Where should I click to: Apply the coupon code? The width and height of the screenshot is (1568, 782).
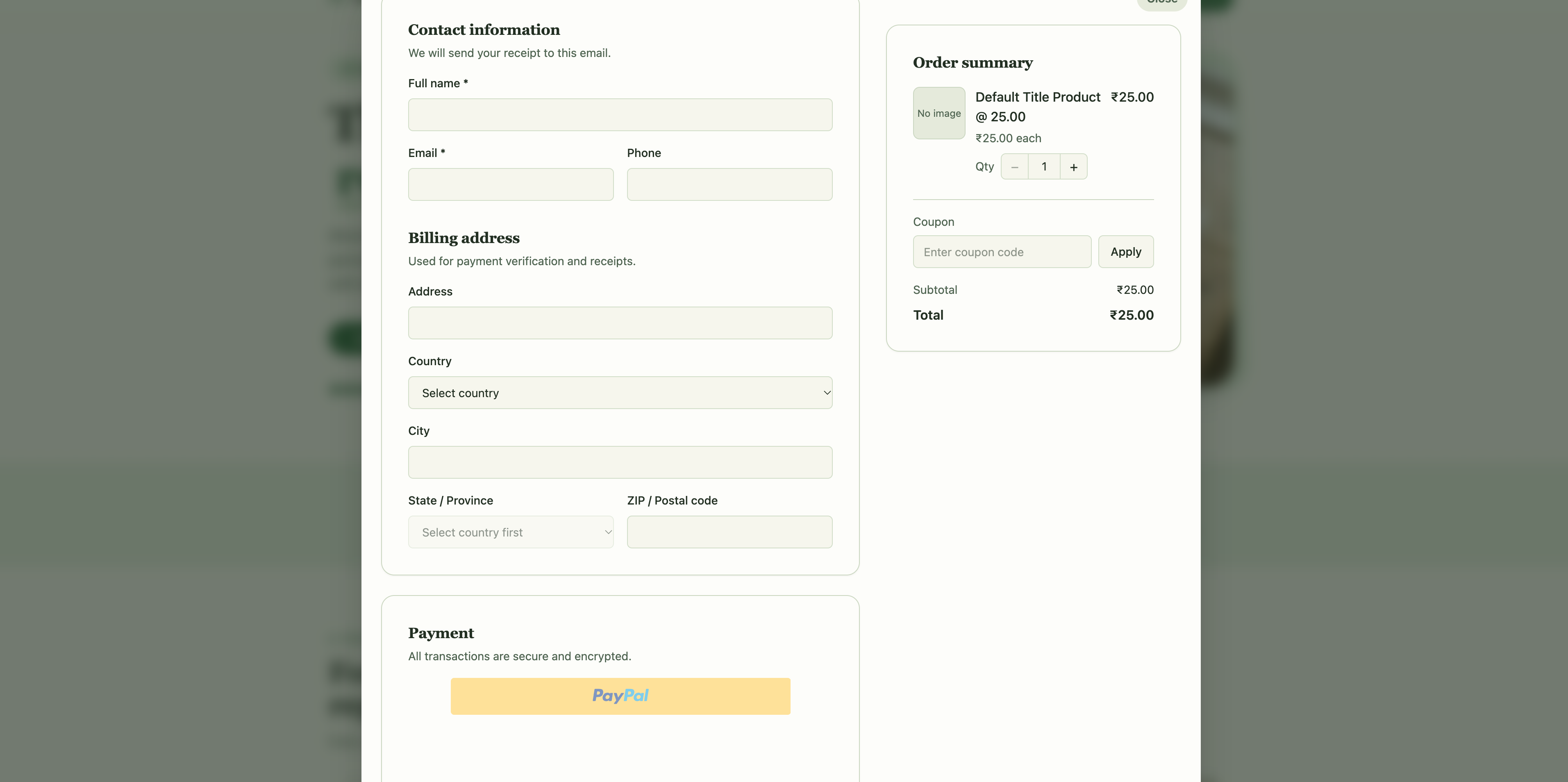click(x=1126, y=251)
